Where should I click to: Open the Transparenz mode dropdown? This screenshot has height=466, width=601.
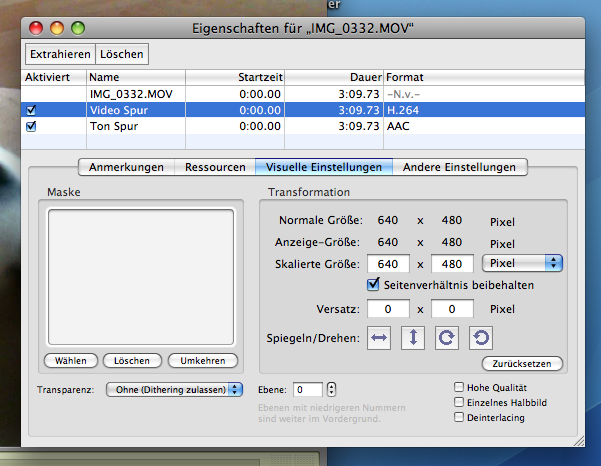click(174, 389)
